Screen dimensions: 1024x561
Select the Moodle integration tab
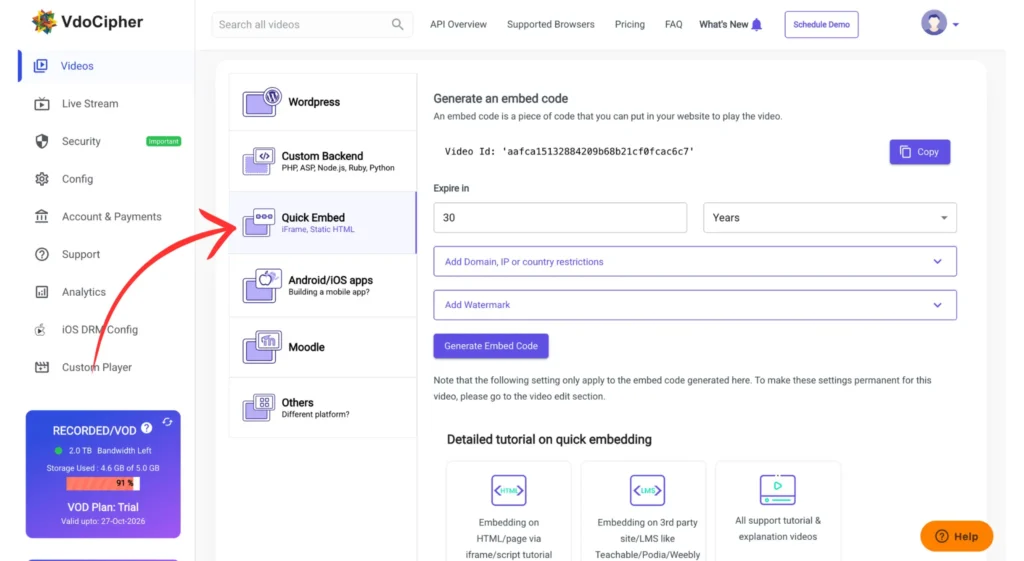coord(323,347)
